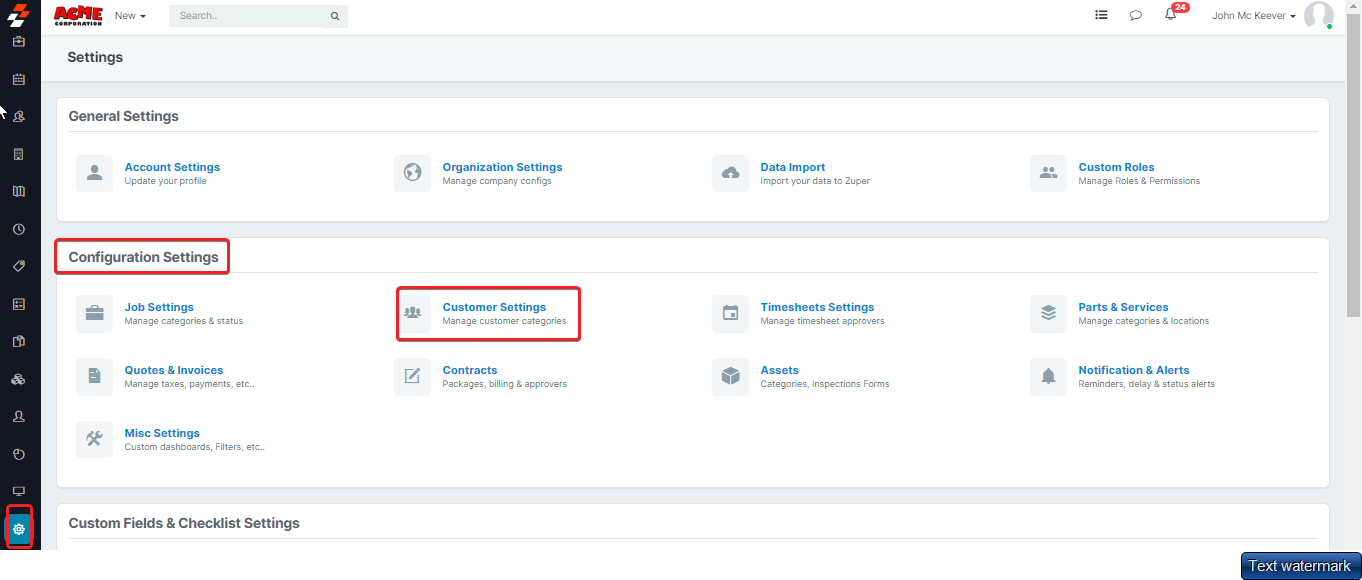The height and width of the screenshot is (580, 1362).
Task: Click the clock icon in the left sidebar
Action: pyautogui.click(x=18, y=229)
